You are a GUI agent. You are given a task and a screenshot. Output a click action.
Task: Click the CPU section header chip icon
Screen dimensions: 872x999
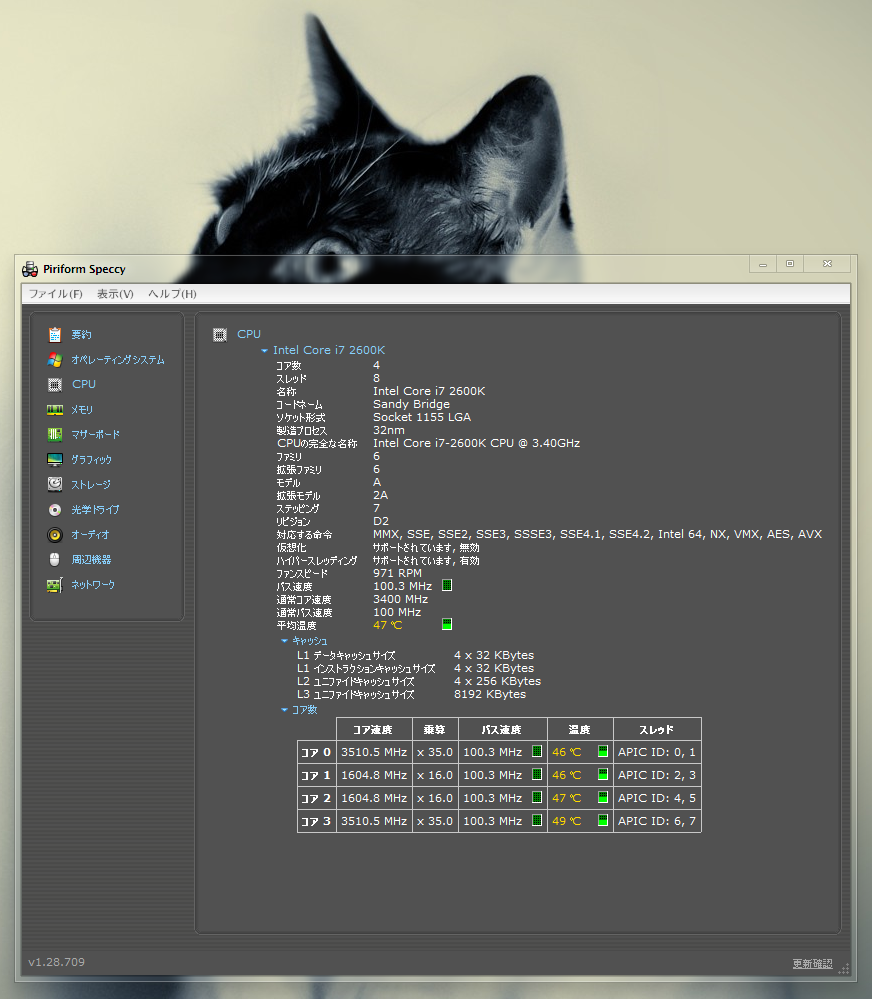tap(220, 334)
